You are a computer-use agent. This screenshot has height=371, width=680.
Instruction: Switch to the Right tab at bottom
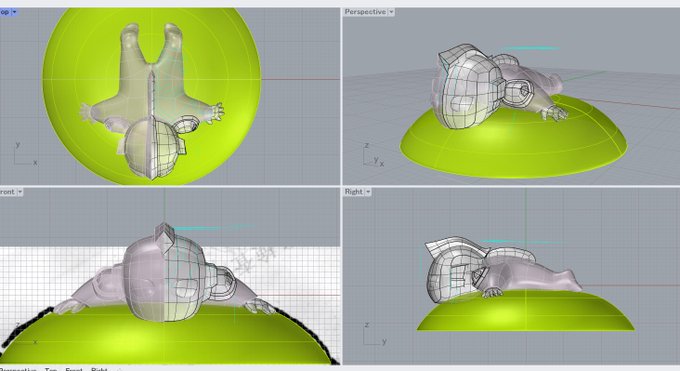[x=99, y=369]
